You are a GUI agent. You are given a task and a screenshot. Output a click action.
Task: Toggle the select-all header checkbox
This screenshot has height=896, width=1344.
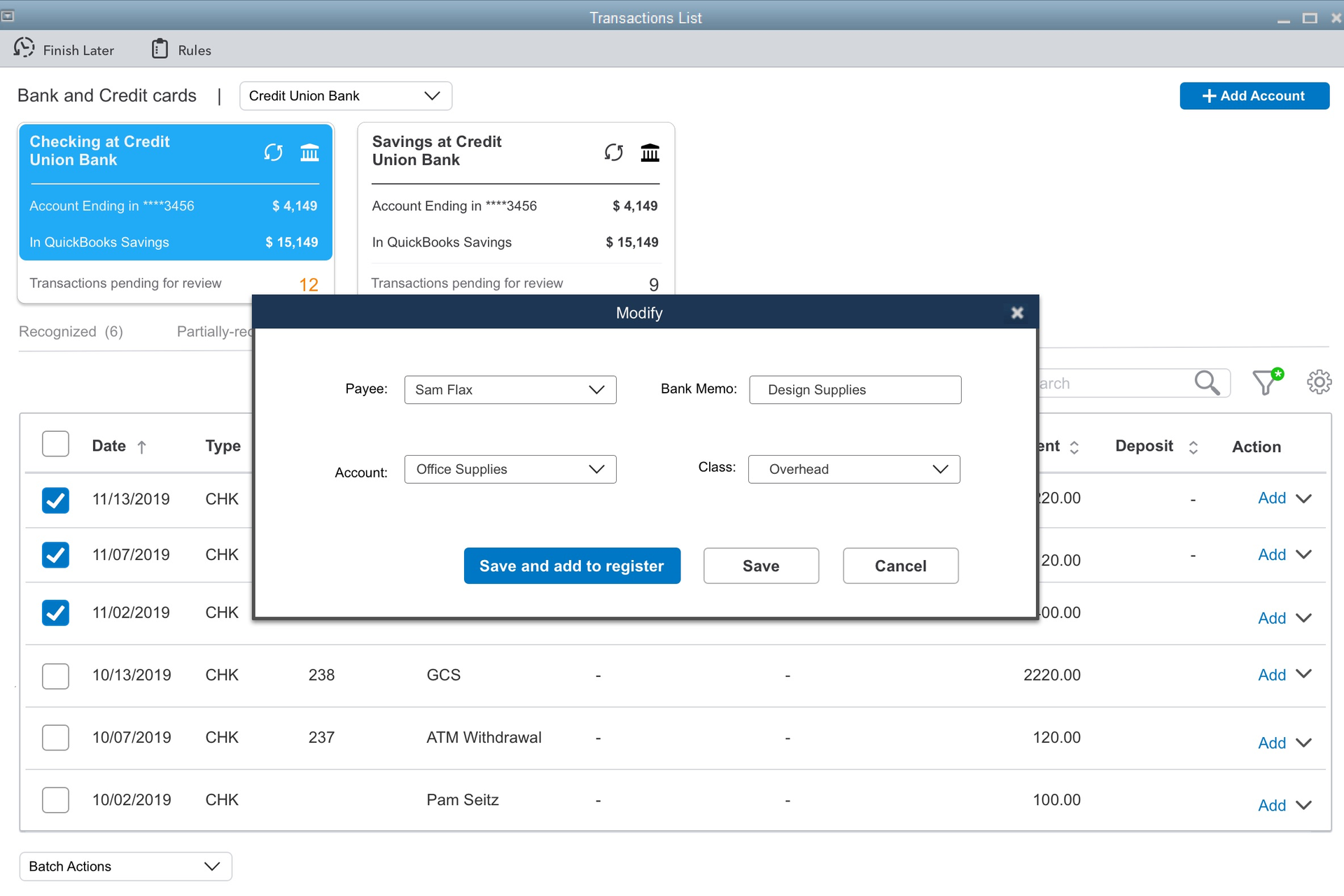point(55,444)
